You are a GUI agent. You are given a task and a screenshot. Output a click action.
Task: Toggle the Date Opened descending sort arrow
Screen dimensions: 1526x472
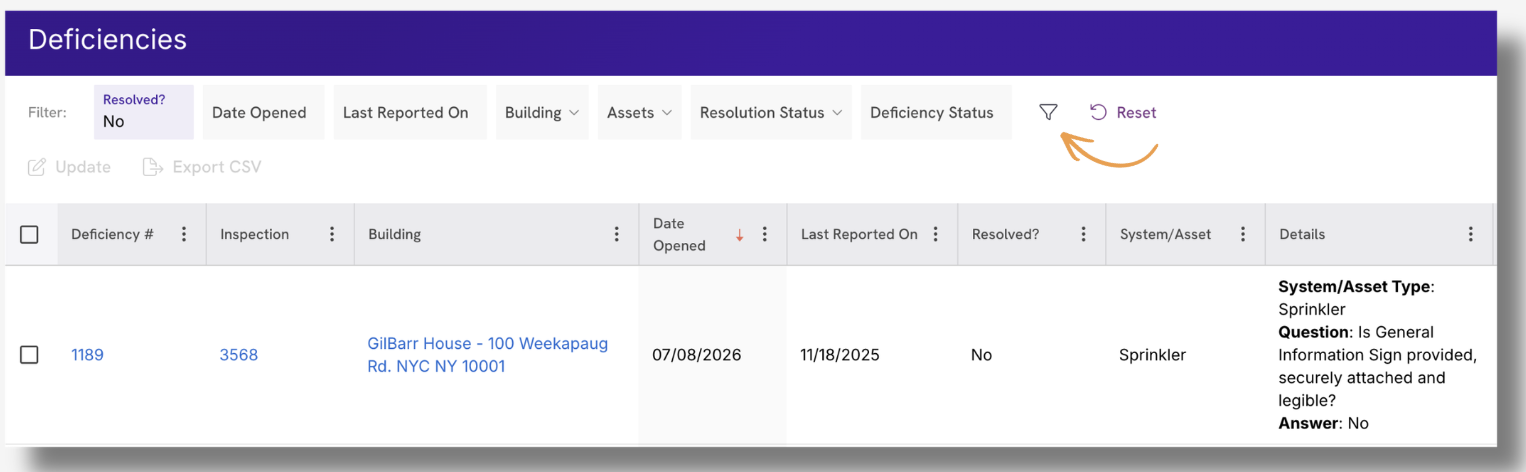coord(740,235)
